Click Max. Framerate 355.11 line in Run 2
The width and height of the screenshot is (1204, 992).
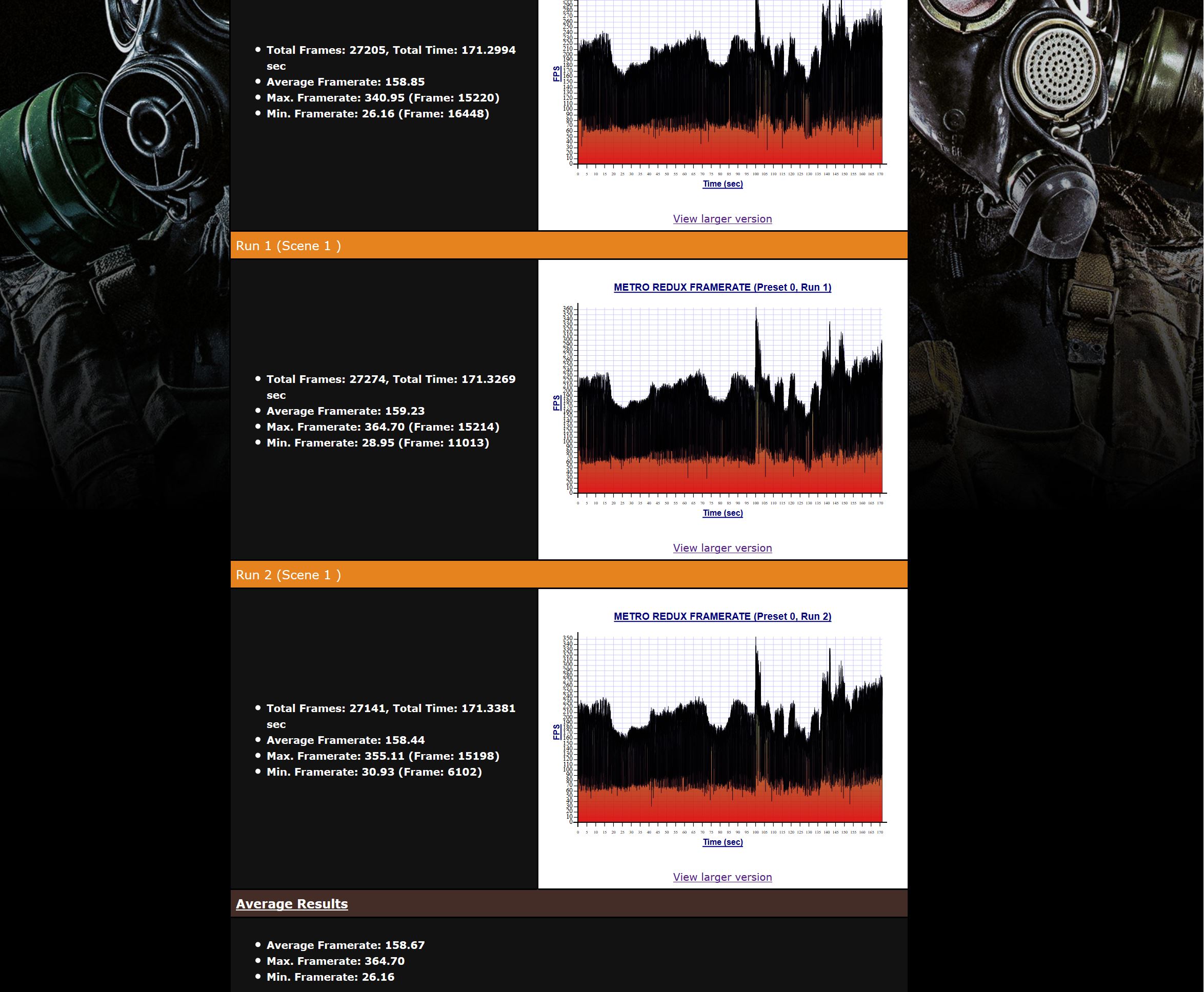(x=383, y=756)
